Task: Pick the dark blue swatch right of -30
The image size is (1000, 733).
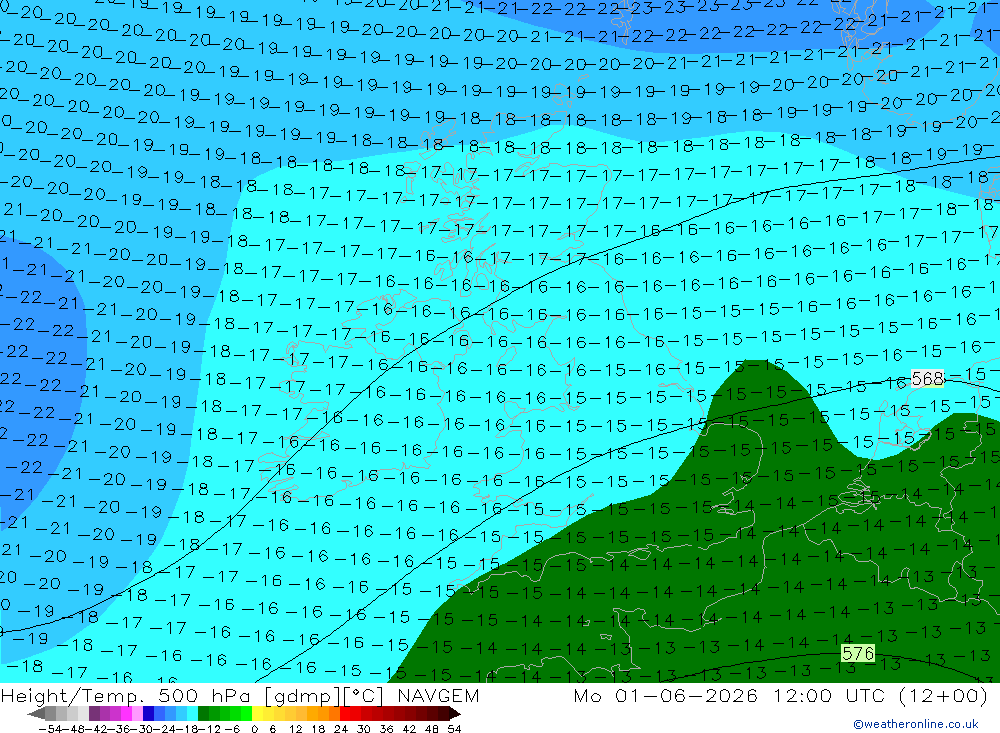Action: pos(148,714)
